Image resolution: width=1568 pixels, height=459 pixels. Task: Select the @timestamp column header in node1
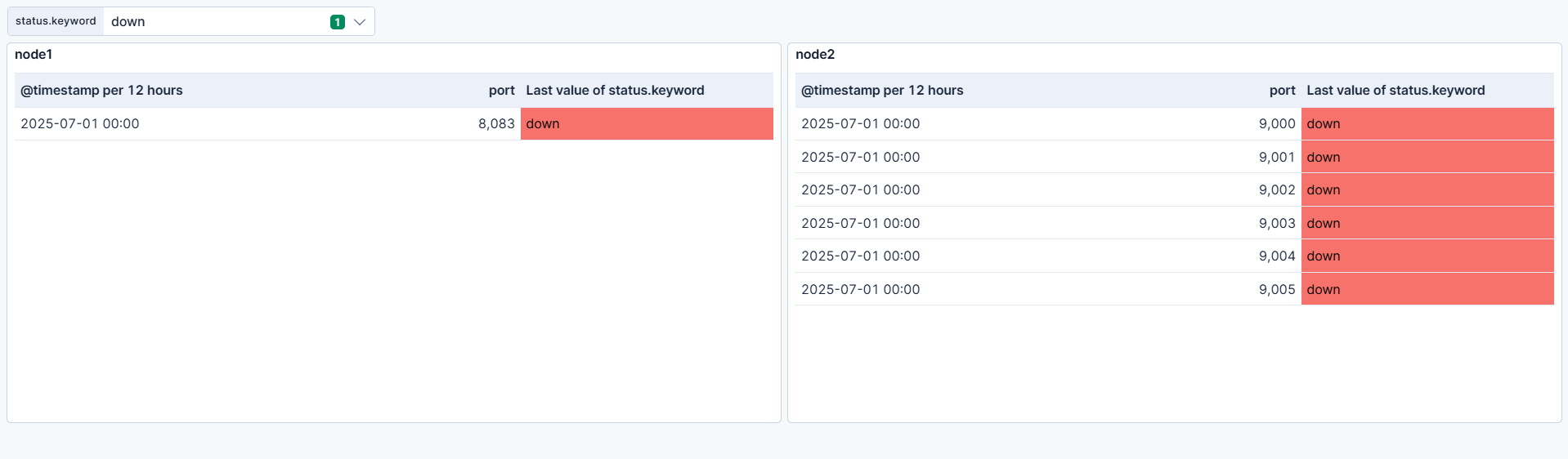[x=101, y=91]
